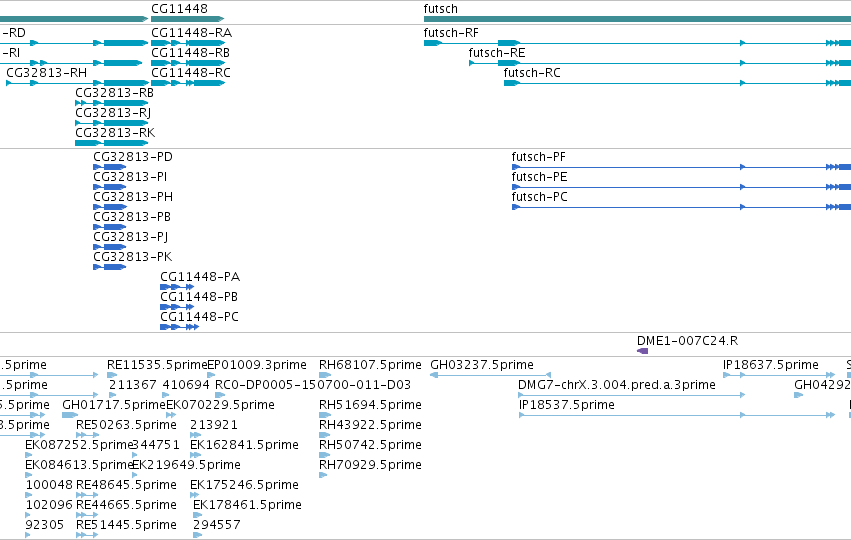Viewport: 851px width, 540px height.
Task: Click feature 100048
Action: pyautogui.click(x=49, y=485)
